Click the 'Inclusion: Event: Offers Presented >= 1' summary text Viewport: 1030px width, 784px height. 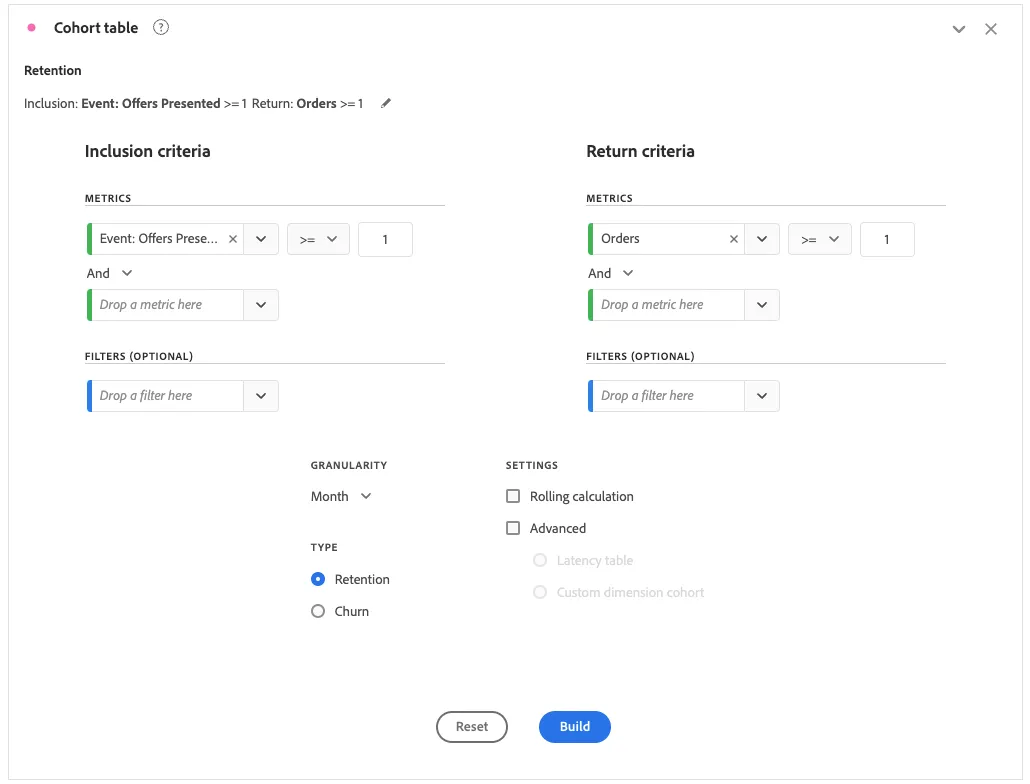click(x=135, y=104)
